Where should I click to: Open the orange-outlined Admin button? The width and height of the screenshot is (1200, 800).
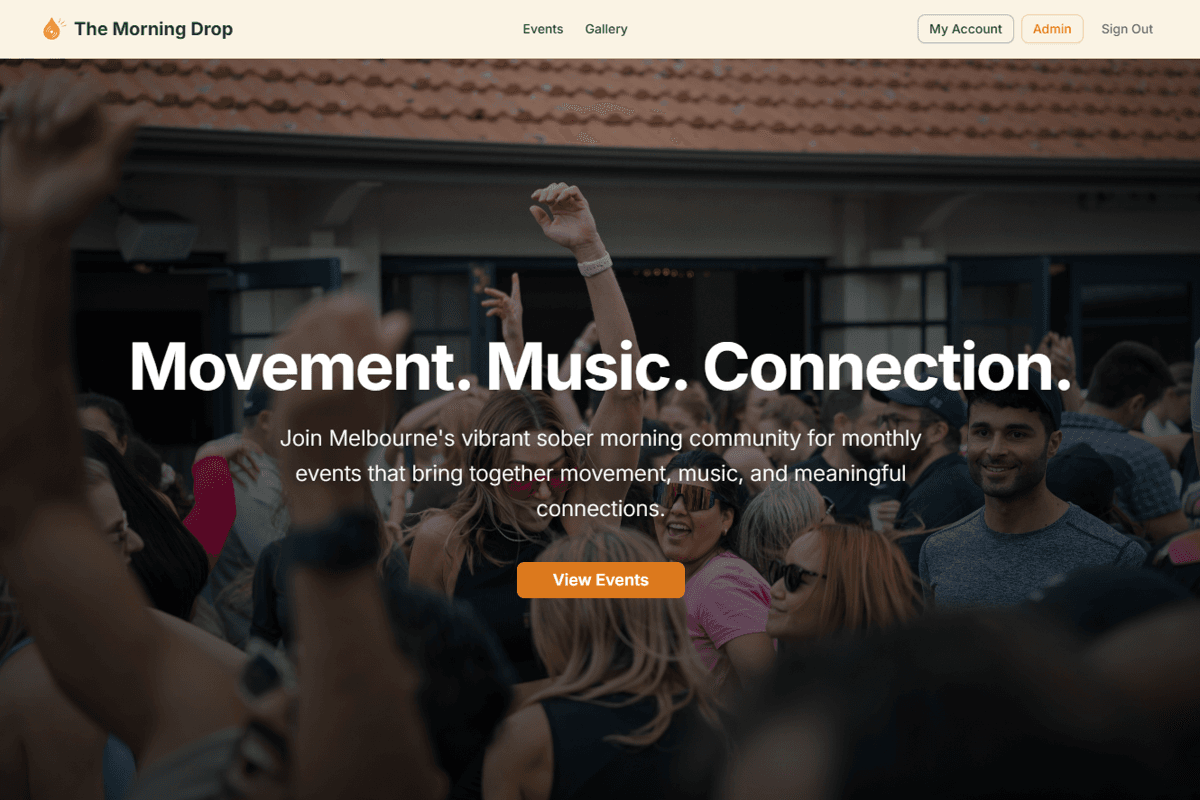tap(1052, 29)
